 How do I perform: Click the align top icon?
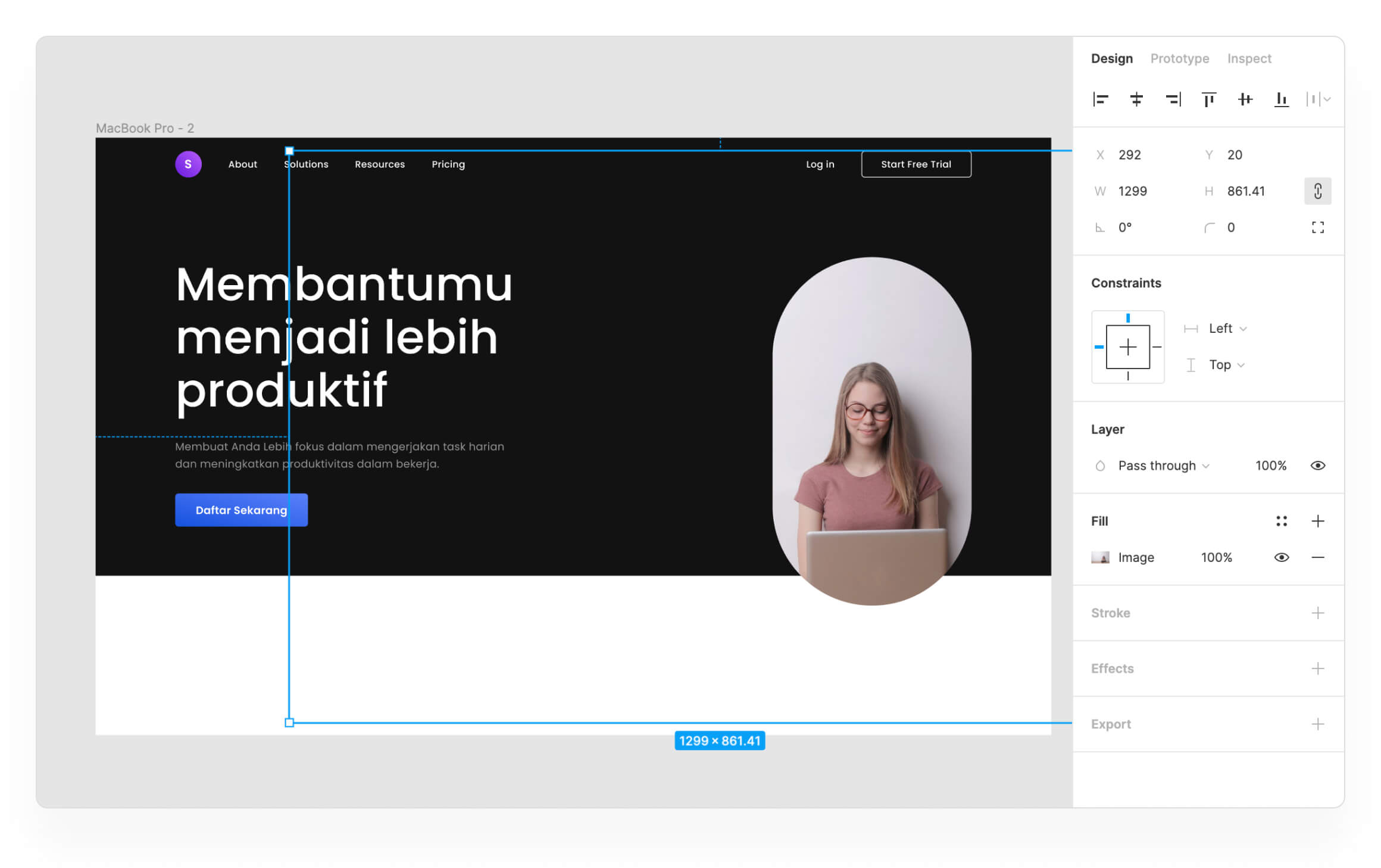(1209, 99)
